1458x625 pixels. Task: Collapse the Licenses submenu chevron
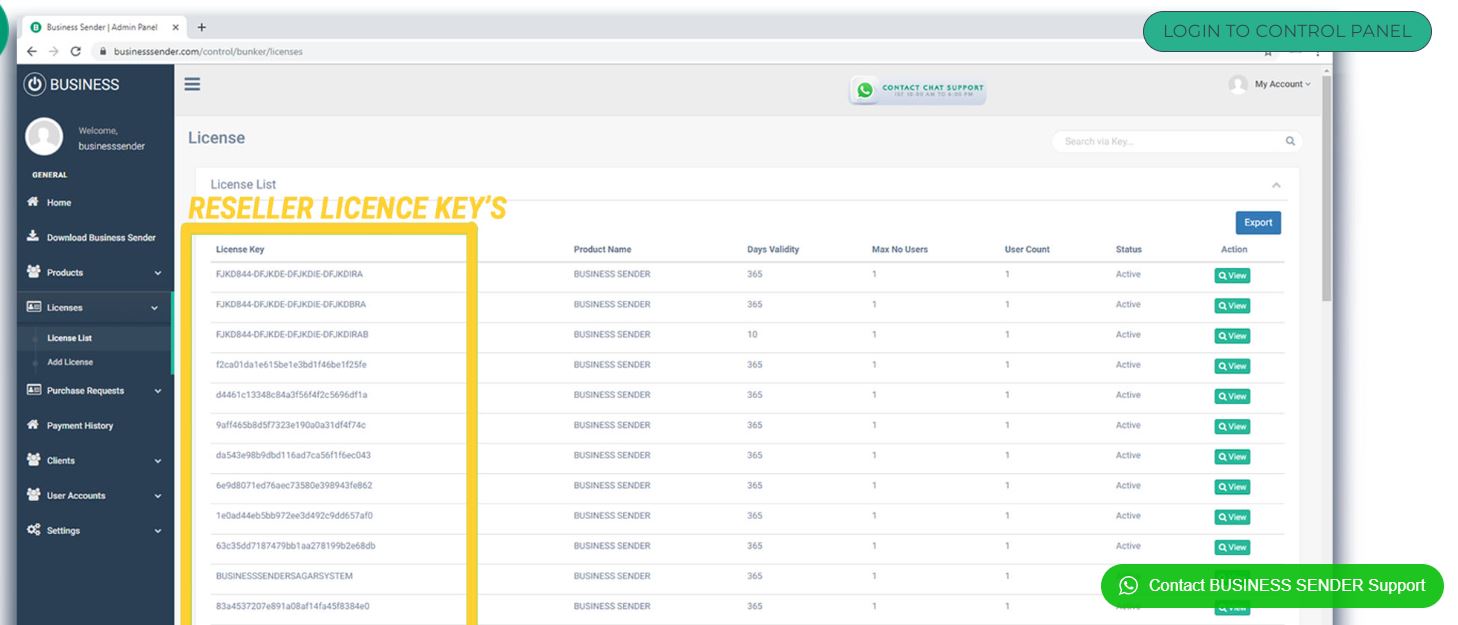(x=154, y=308)
